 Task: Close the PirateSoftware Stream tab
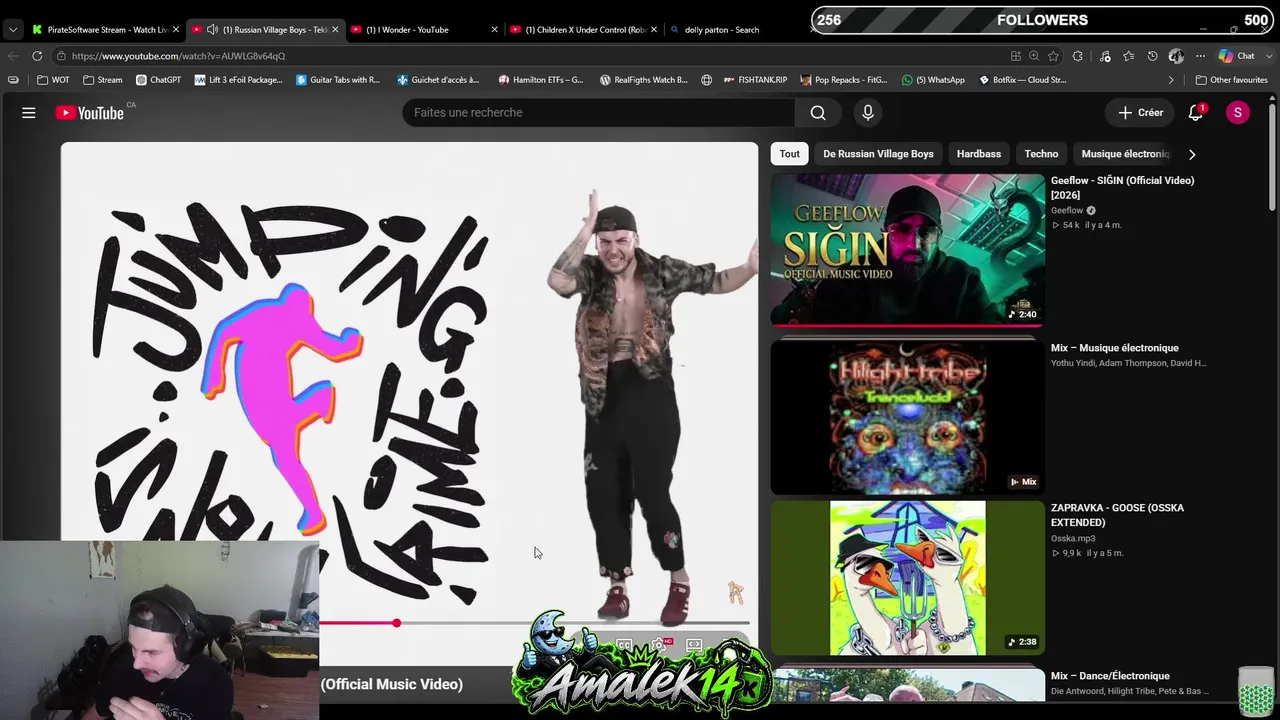[x=176, y=30]
